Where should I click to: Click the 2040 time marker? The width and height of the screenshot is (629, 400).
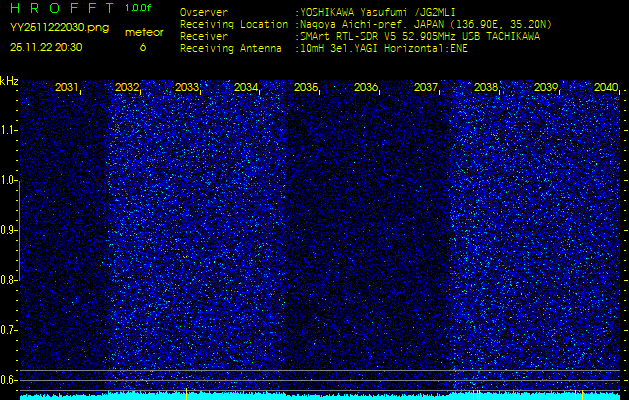[x=606, y=87]
